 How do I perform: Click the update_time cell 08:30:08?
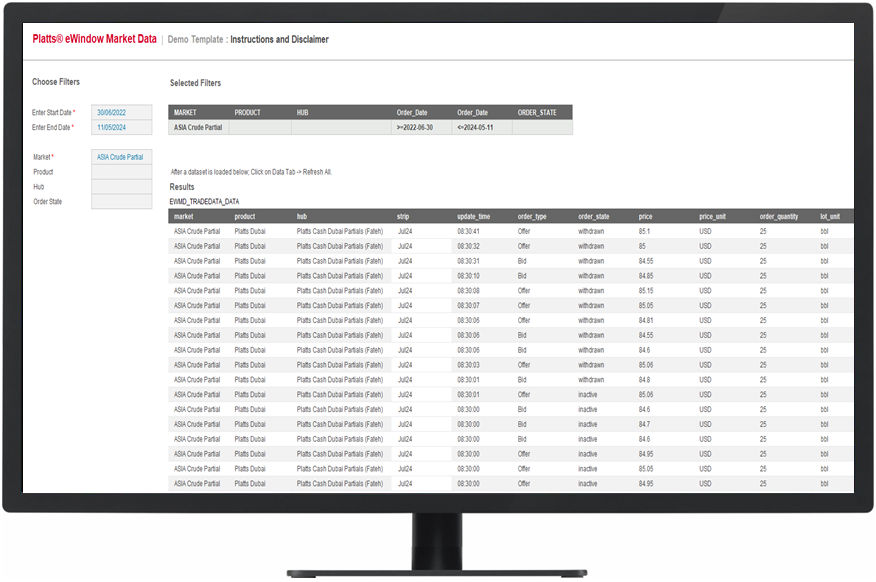pyautogui.click(x=468, y=290)
